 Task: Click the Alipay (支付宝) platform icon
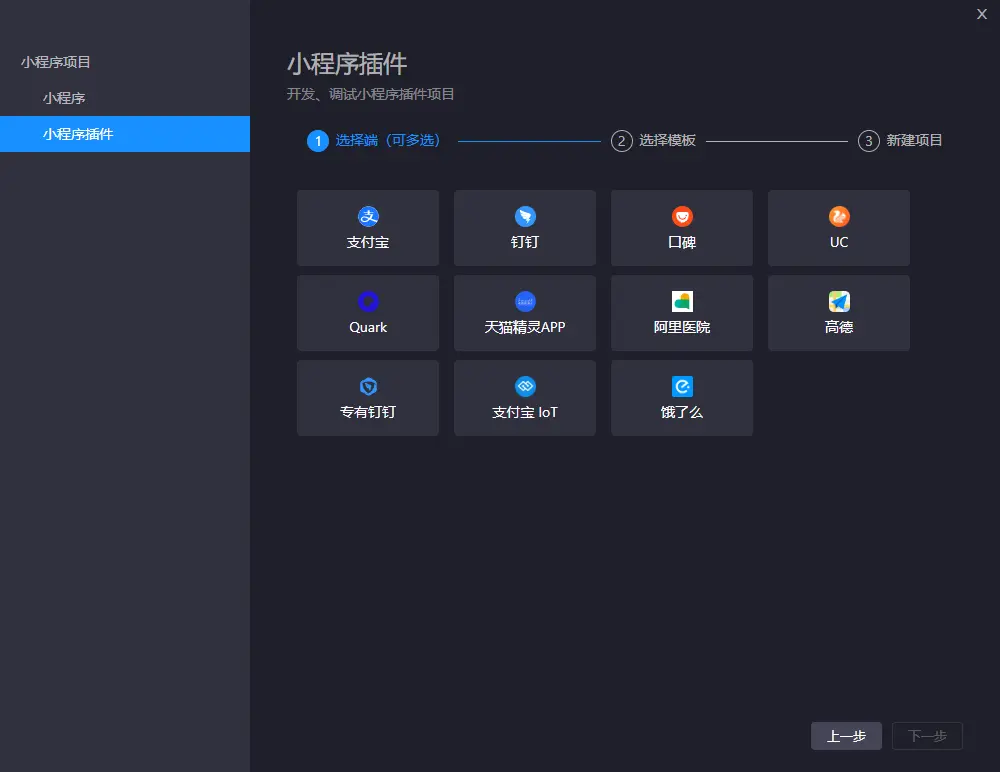pos(368,216)
